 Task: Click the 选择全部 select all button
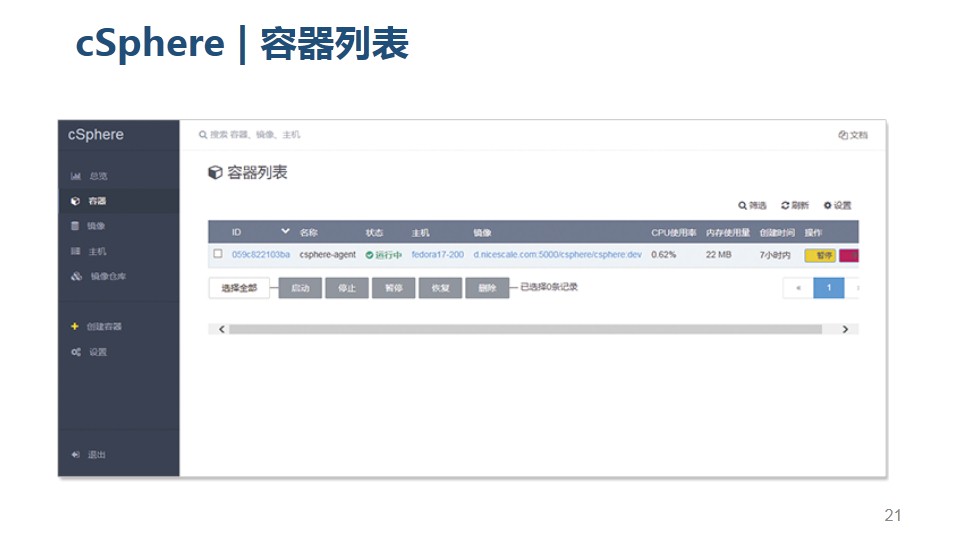click(239, 288)
